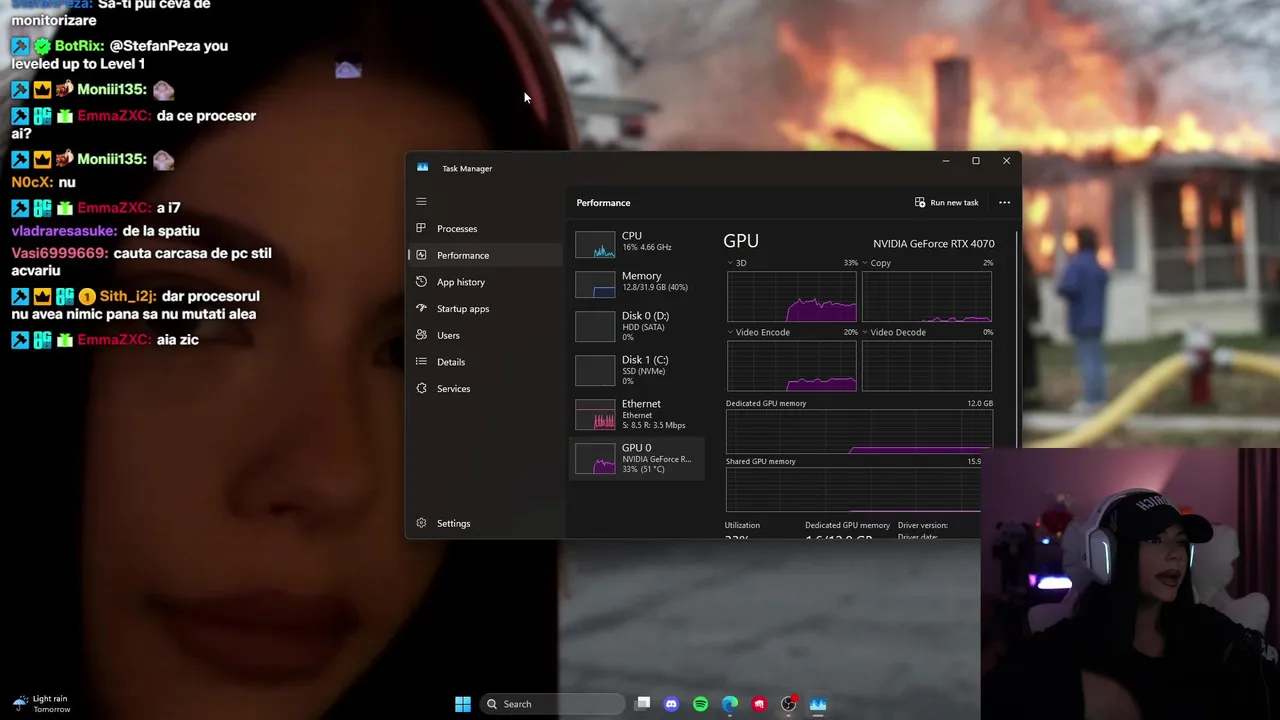Screen dimensions: 1280x720
Task: Open the Windows Start menu
Action: [x=463, y=704]
